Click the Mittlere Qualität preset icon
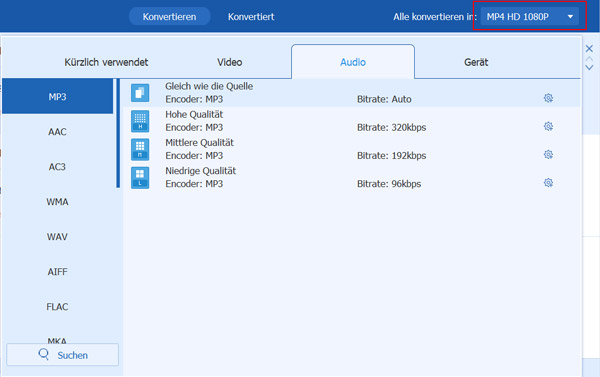The image size is (600, 377). [x=140, y=149]
